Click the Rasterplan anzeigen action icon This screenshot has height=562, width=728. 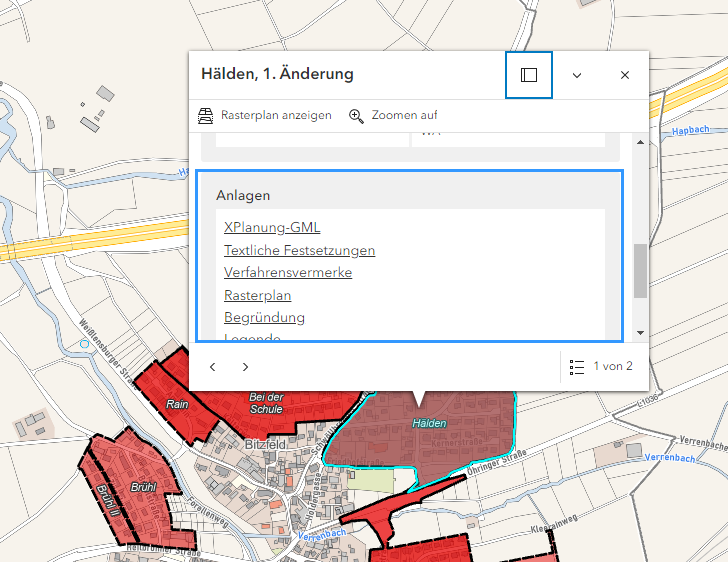click(205, 115)
